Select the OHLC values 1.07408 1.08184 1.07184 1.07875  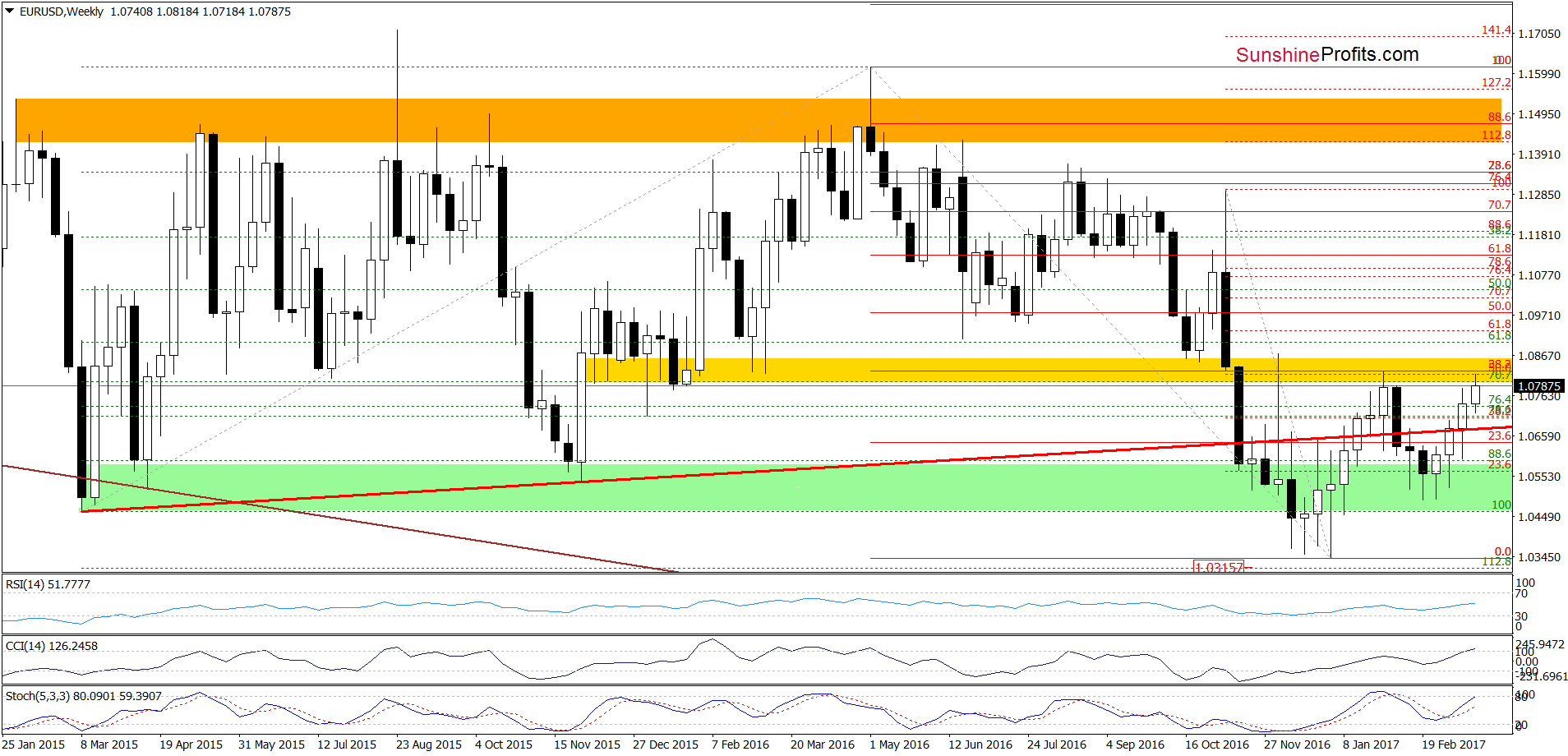201,12
